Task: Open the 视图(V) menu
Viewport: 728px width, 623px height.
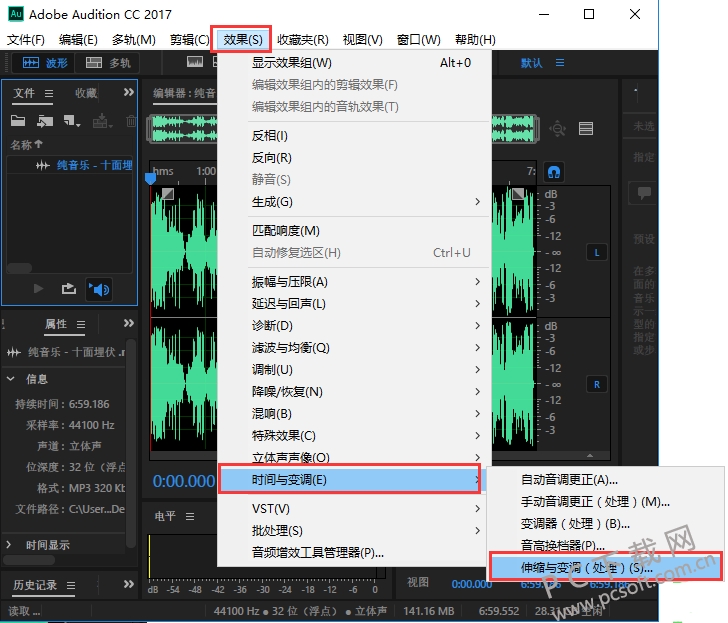Action: coord(362,40)
